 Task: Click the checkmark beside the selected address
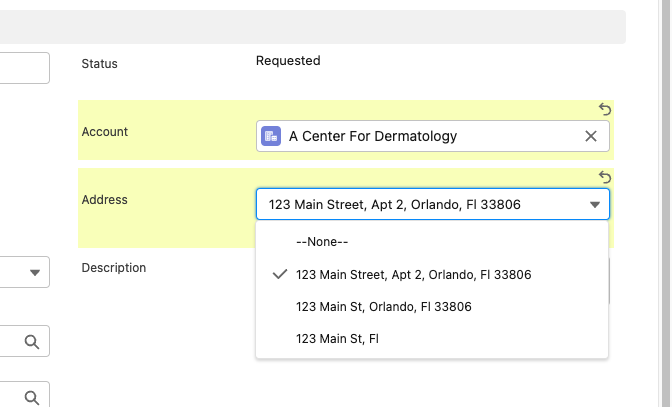279,274
